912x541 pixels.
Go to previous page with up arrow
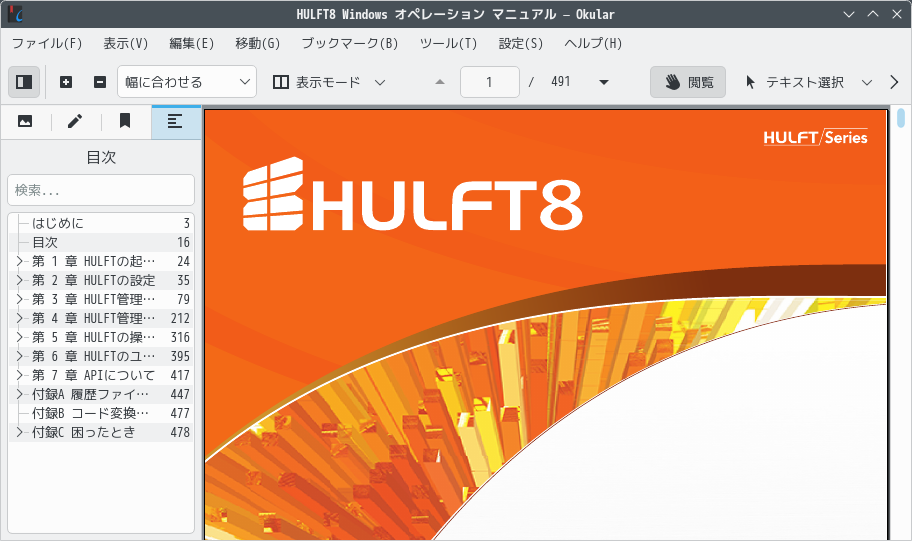pos(440,82)
